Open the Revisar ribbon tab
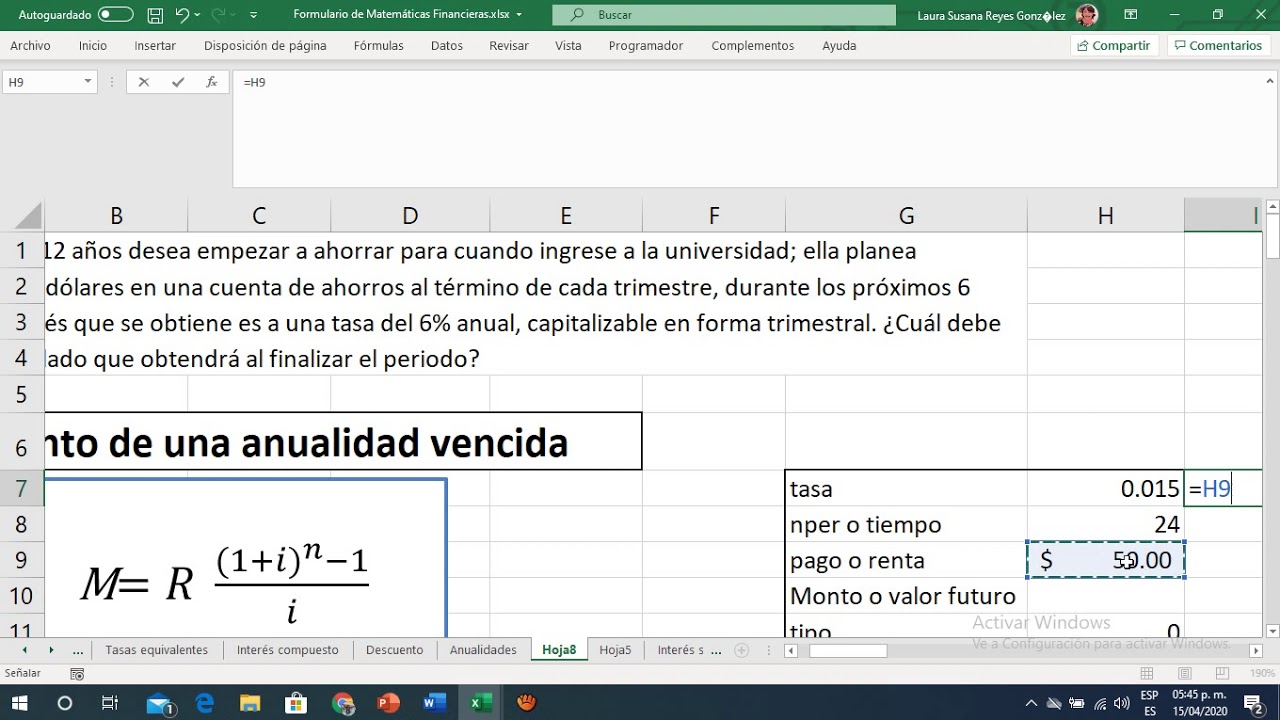This screenshot has width=1280, height=720. pos(509,46)
